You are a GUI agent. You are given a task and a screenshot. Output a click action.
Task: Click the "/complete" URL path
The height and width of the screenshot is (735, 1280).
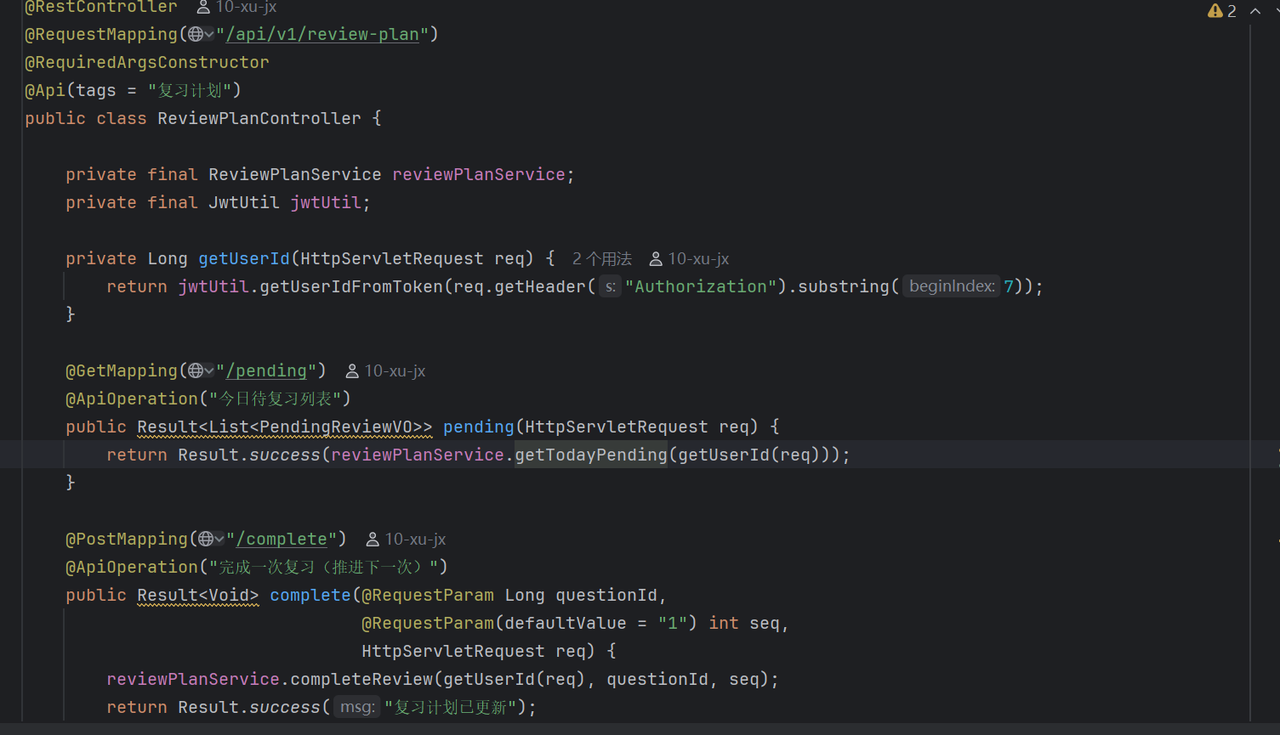(x=282, y=539)
